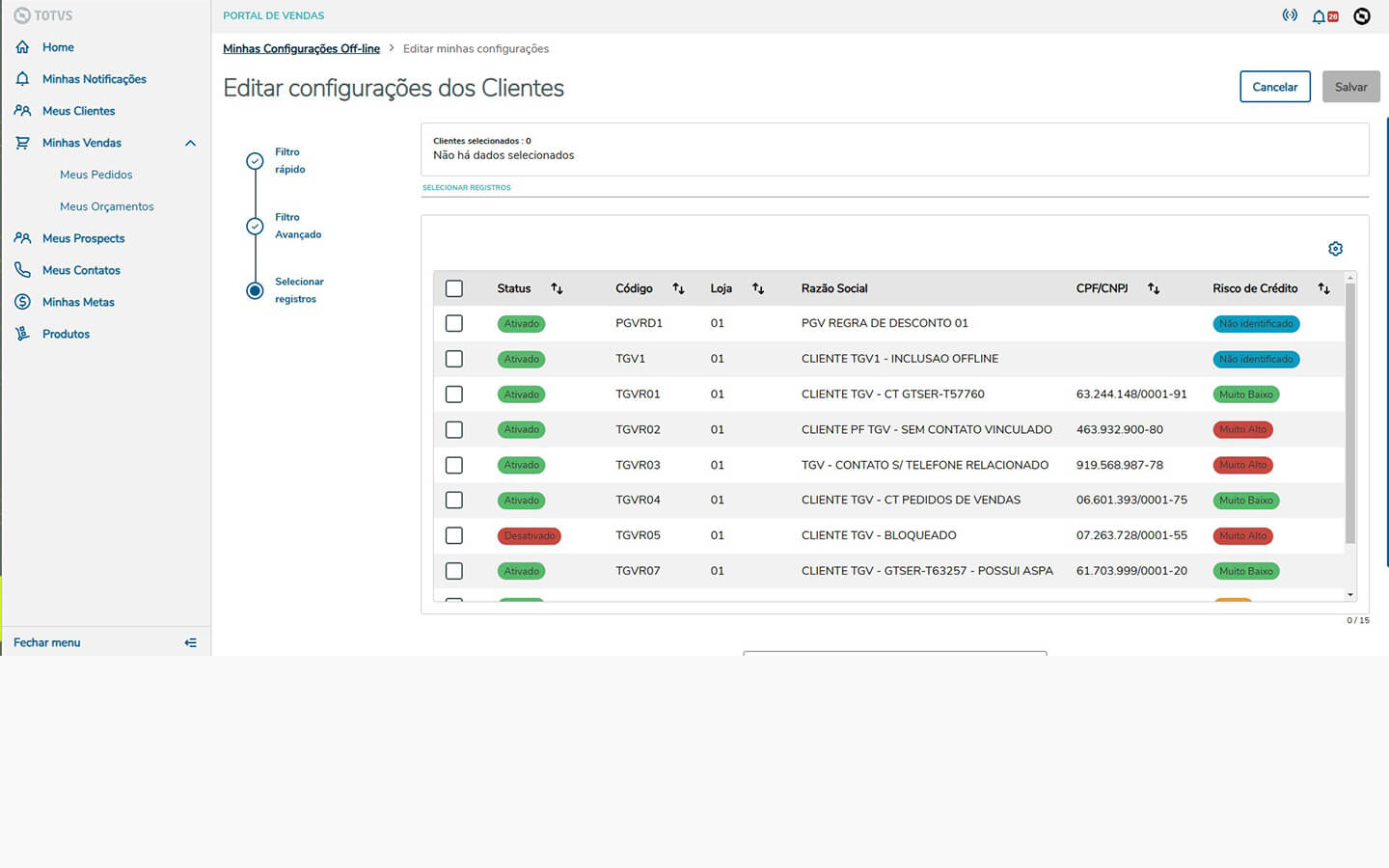Check the box for client PGVRD1
1389x868 pixels.
(454, 323)
